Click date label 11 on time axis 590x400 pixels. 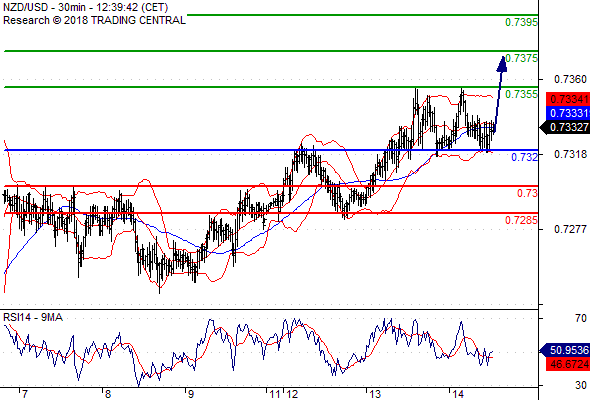tap(275, 394)
